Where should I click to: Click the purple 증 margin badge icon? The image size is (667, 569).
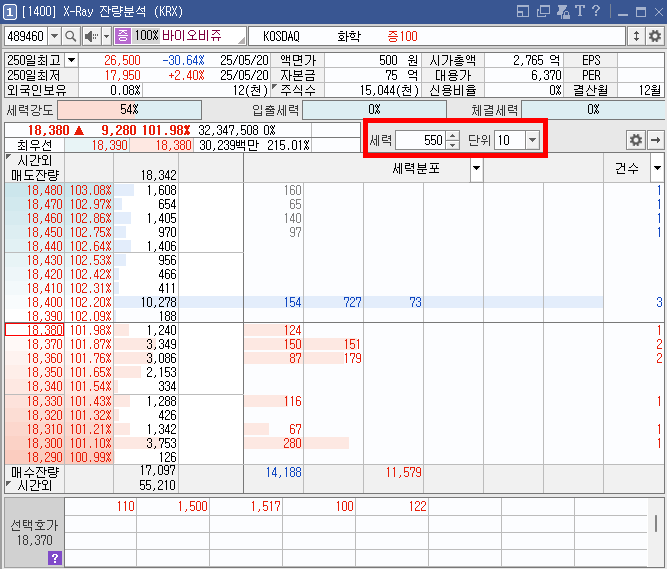[x=123, y=35]
